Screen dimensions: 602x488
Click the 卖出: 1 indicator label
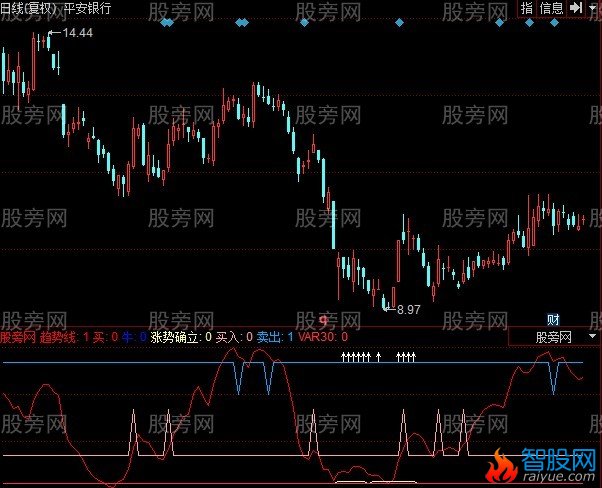pyautogui.click(x=275, y=337)
